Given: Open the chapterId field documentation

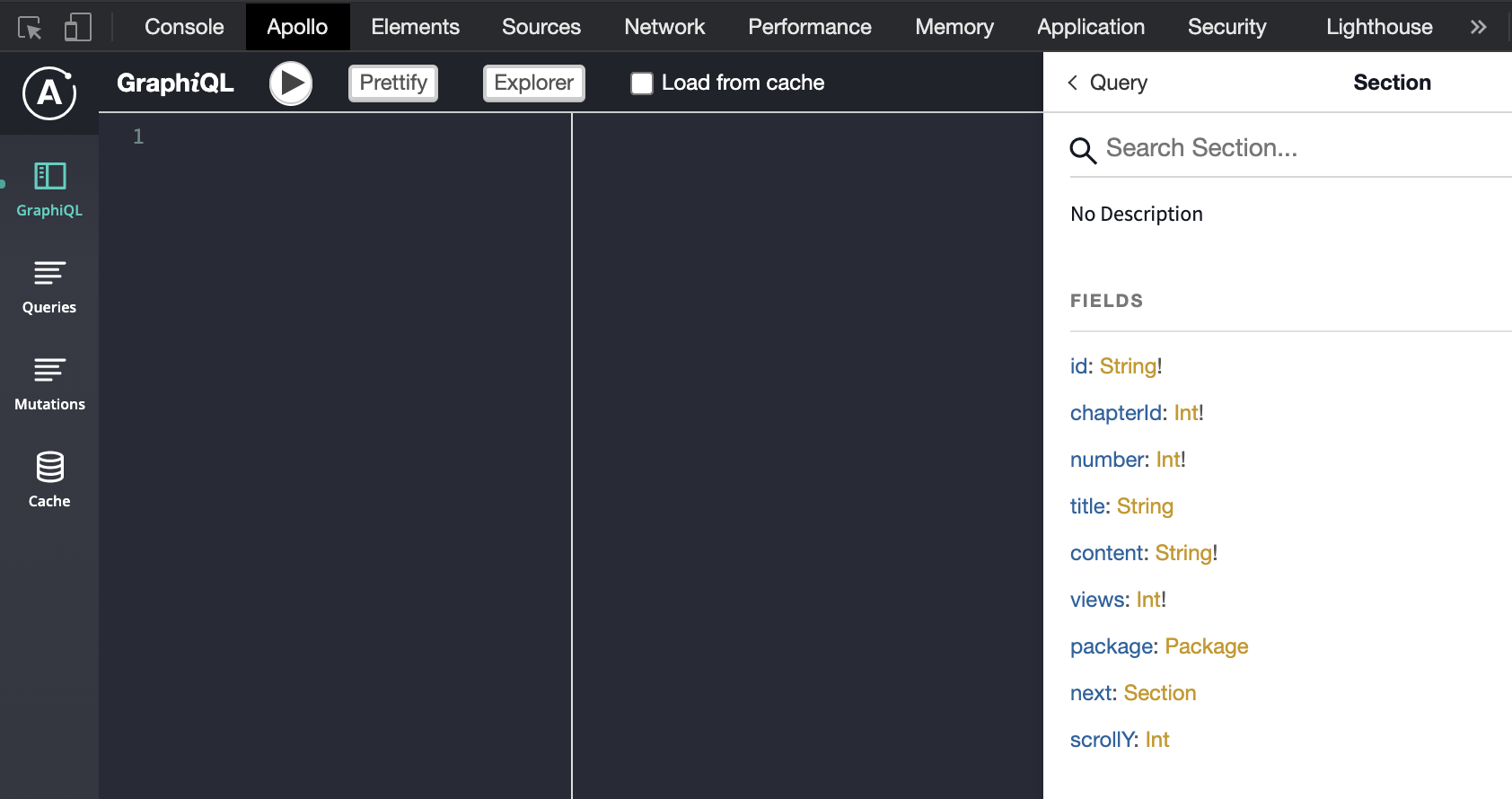Looking at the screenshot, I should [1116, 413].
